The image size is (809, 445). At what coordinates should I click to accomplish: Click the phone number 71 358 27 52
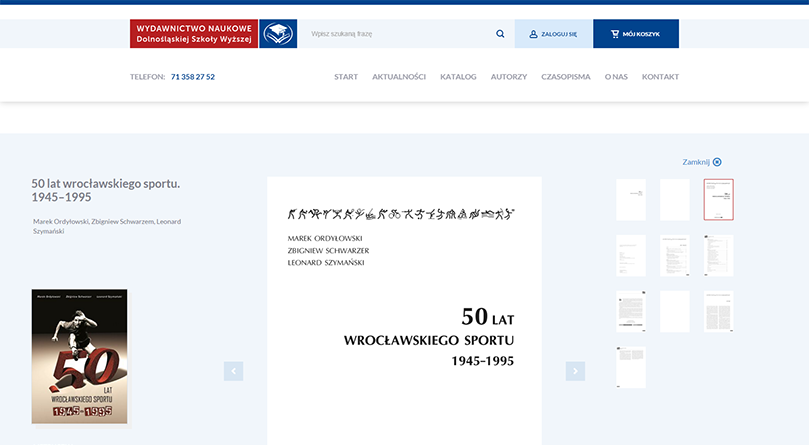point(193,76)
